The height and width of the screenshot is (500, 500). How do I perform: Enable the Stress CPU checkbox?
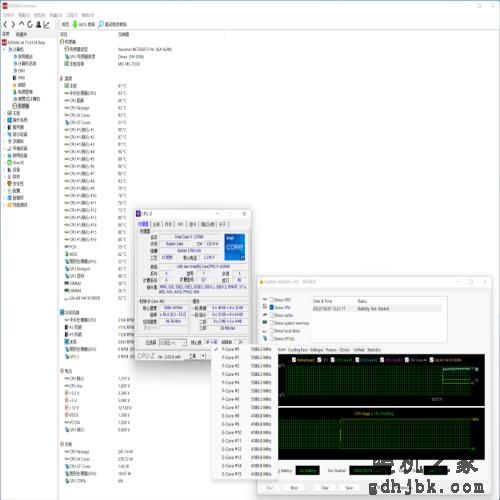[272, 300]
